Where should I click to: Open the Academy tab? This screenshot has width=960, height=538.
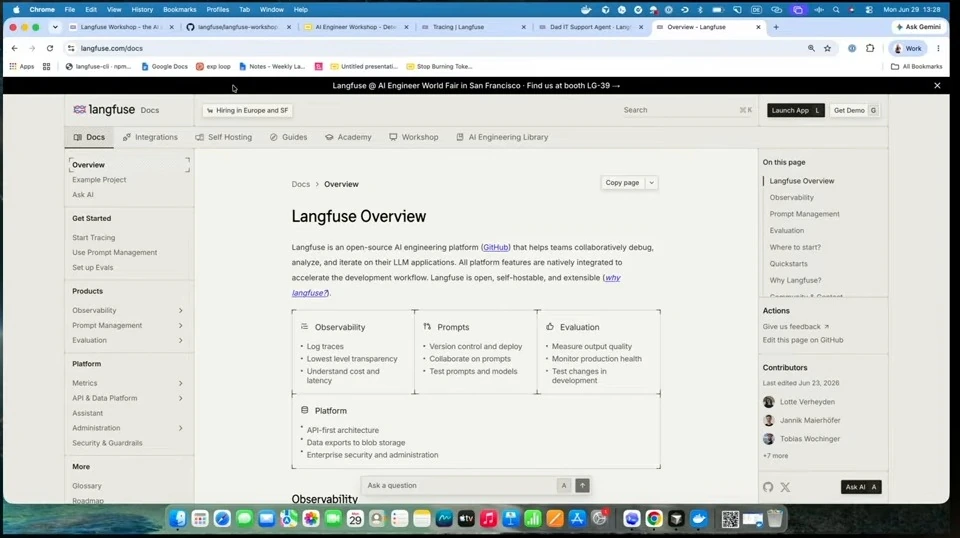[x=348, y=137]
